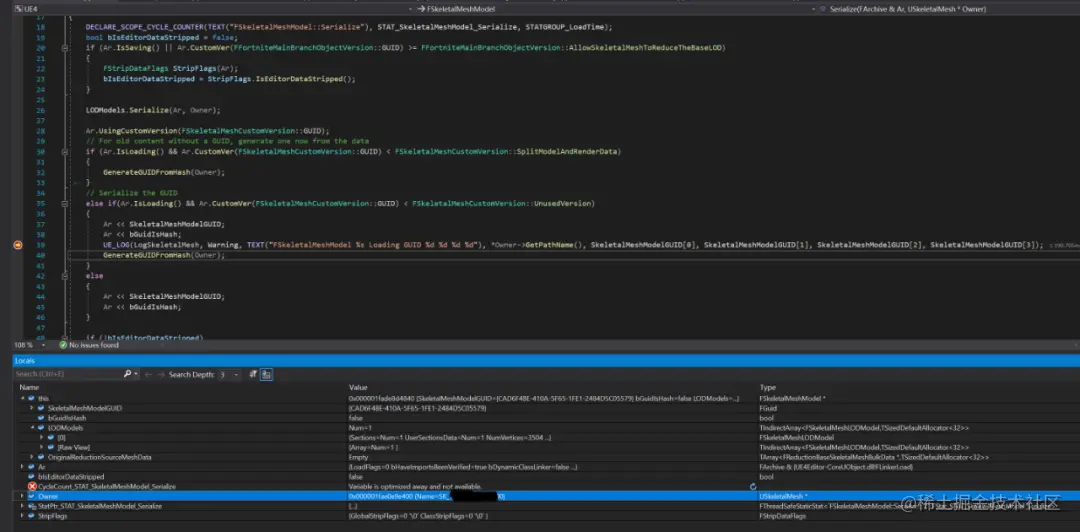Collapse the code fold at line 20 if statement

click(x=64, y=48)
